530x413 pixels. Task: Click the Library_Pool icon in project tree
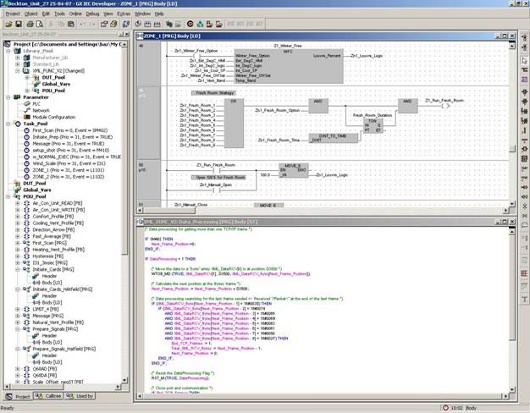17,51
